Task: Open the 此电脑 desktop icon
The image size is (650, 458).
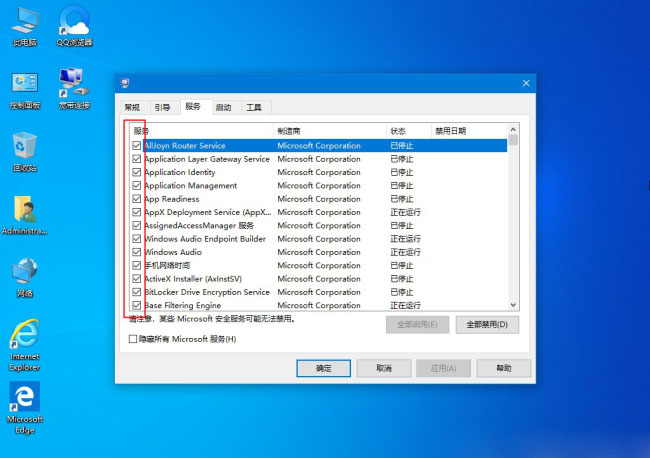Action: tap(25, 26)
